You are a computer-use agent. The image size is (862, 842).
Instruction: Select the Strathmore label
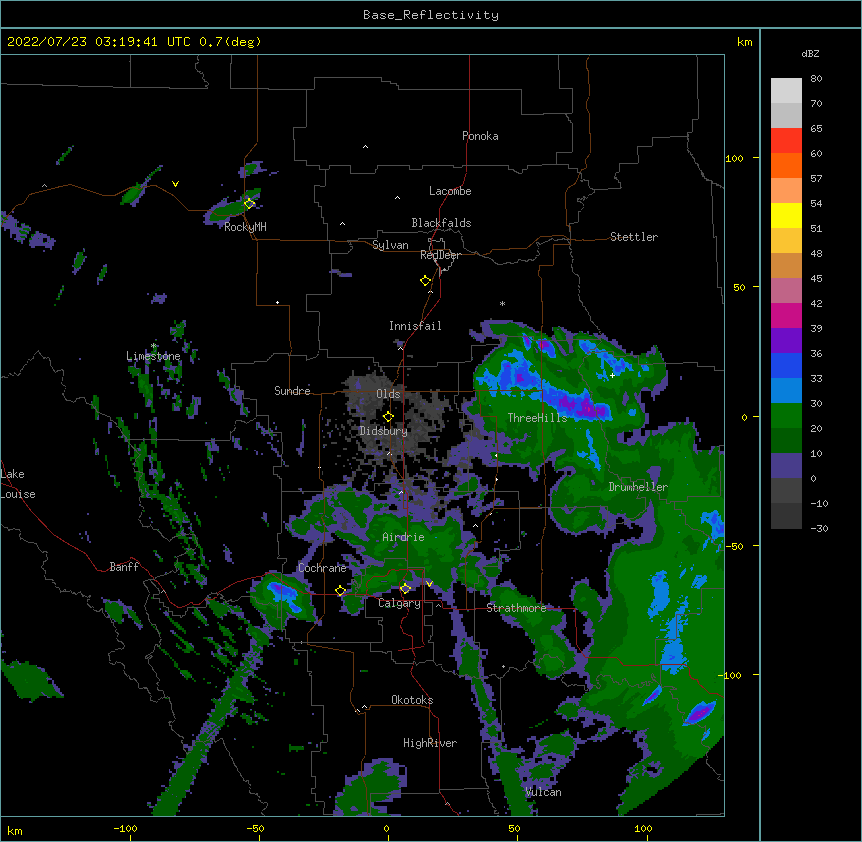click(516, 608)
